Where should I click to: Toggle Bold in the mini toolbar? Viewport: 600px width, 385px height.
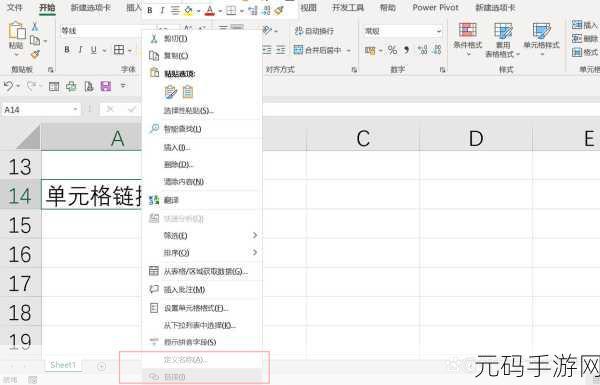[150, 10]
